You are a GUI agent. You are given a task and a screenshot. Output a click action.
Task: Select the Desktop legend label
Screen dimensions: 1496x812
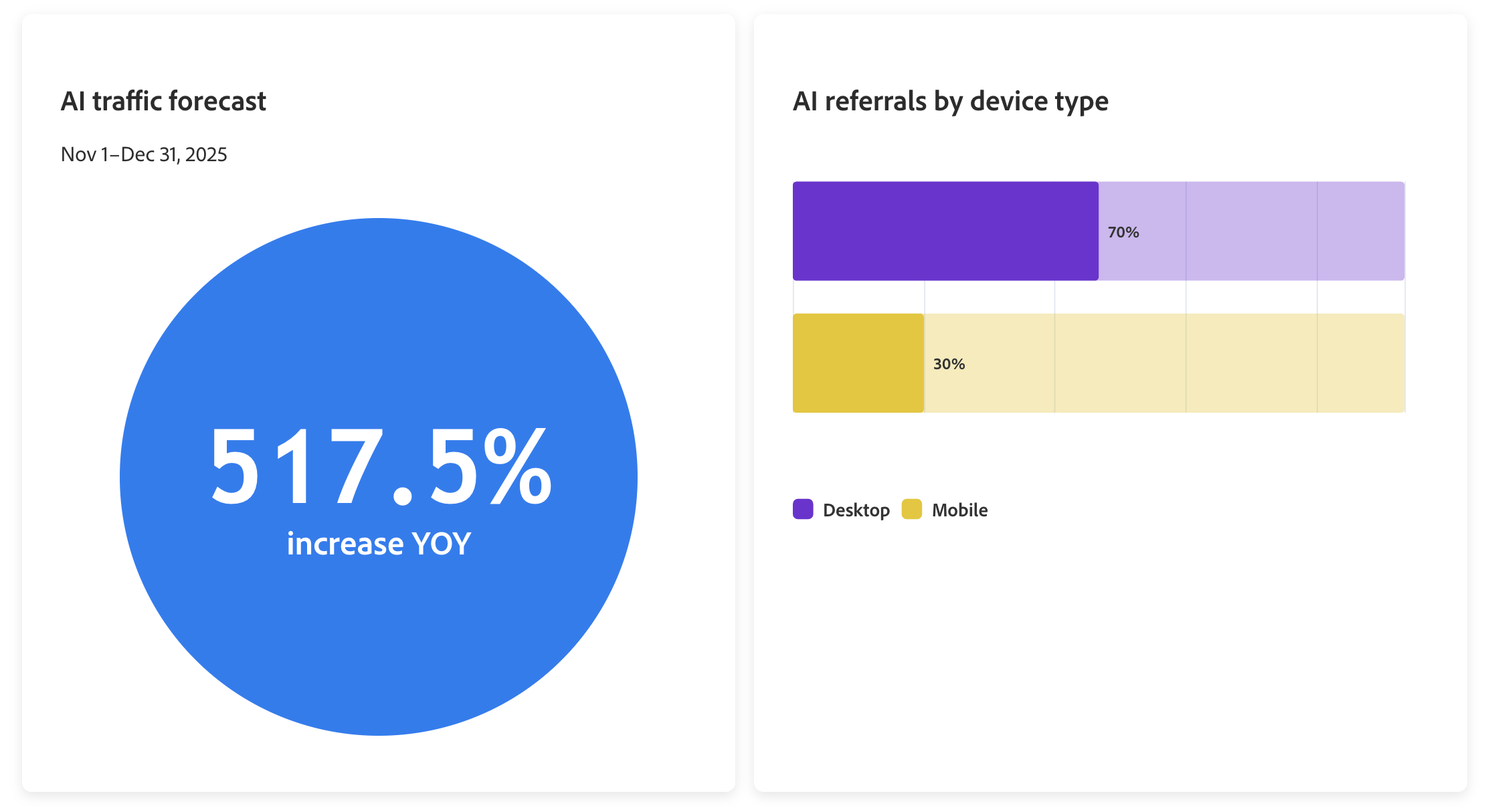point(856,510)
